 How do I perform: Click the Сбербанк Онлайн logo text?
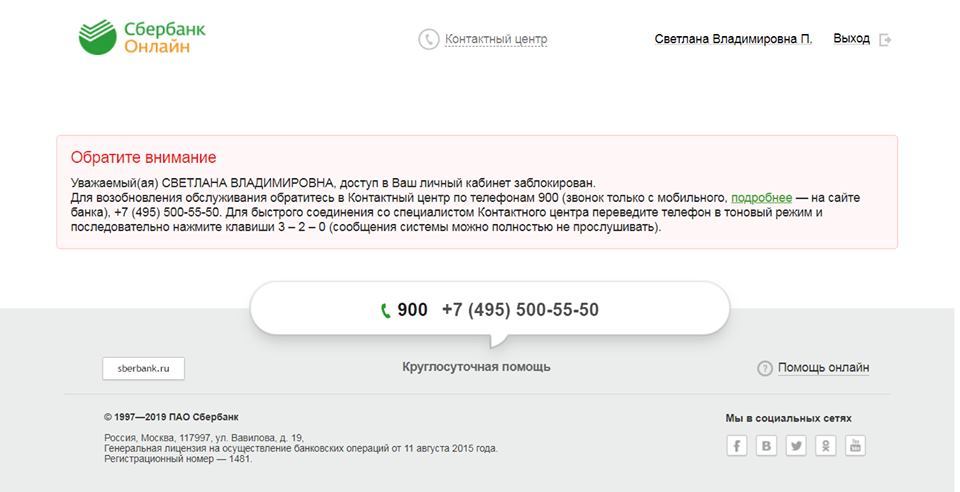165,37
